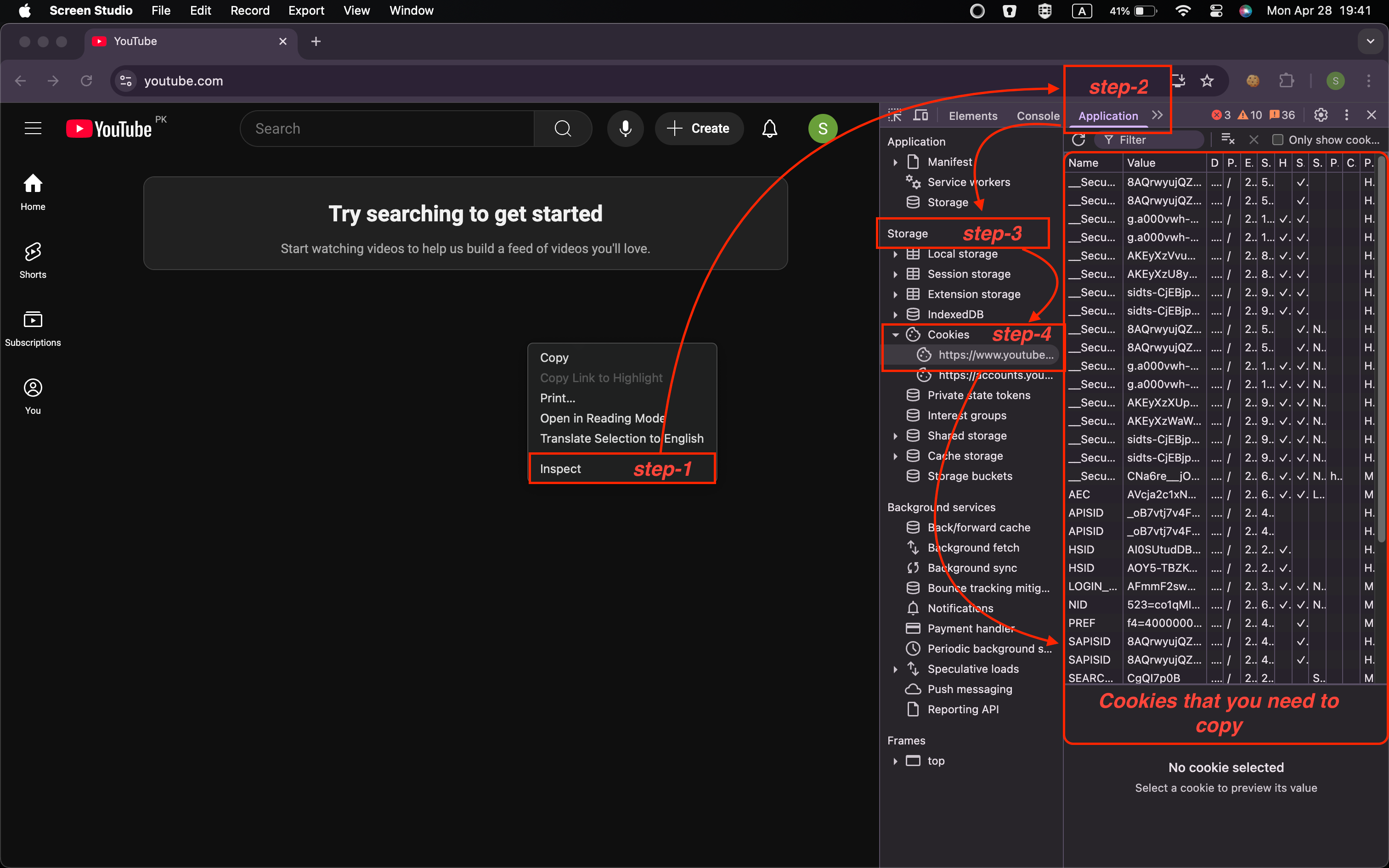Click the Create button

click(699, 129)
